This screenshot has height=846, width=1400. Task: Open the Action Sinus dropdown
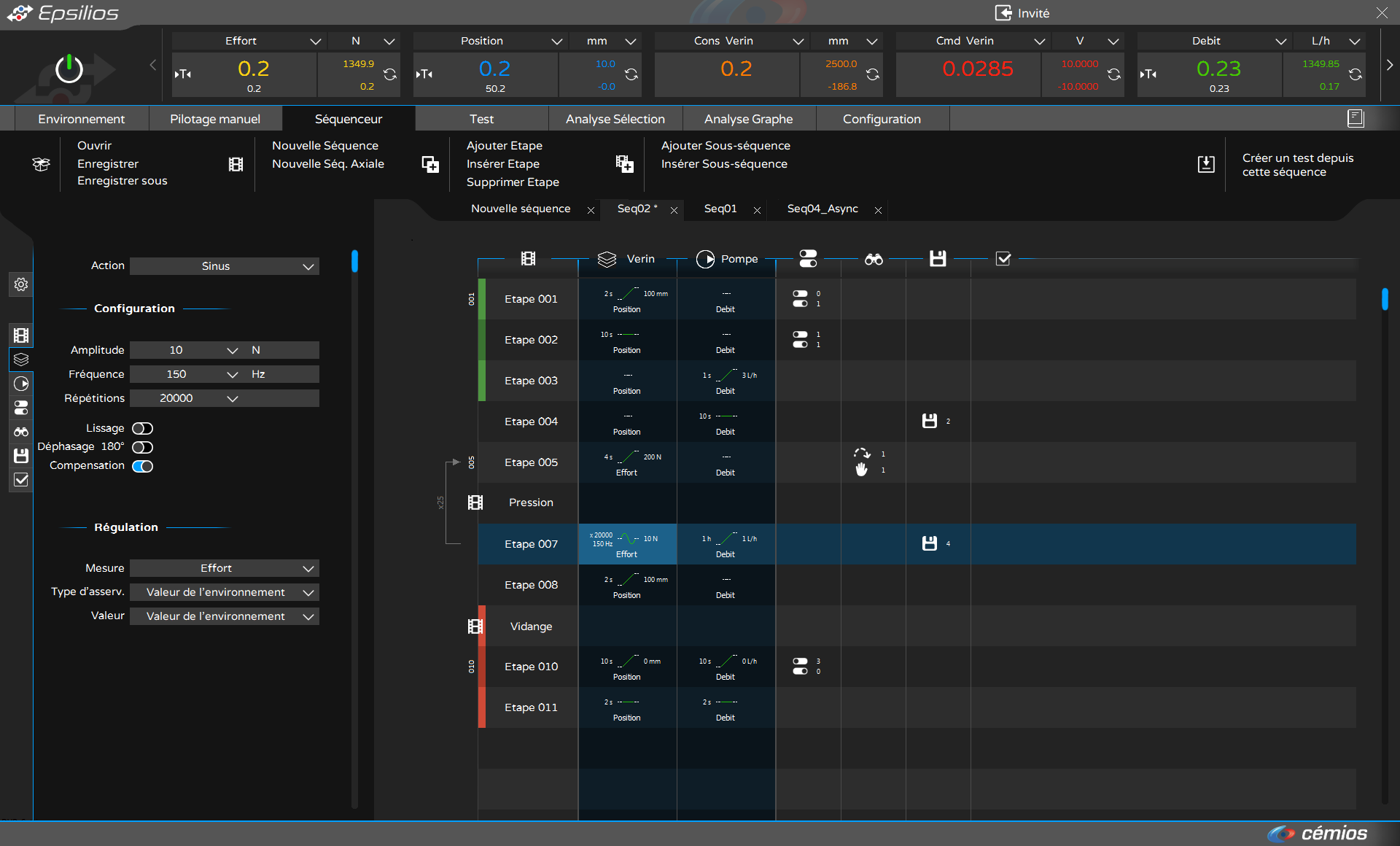[x=224, y=266]
